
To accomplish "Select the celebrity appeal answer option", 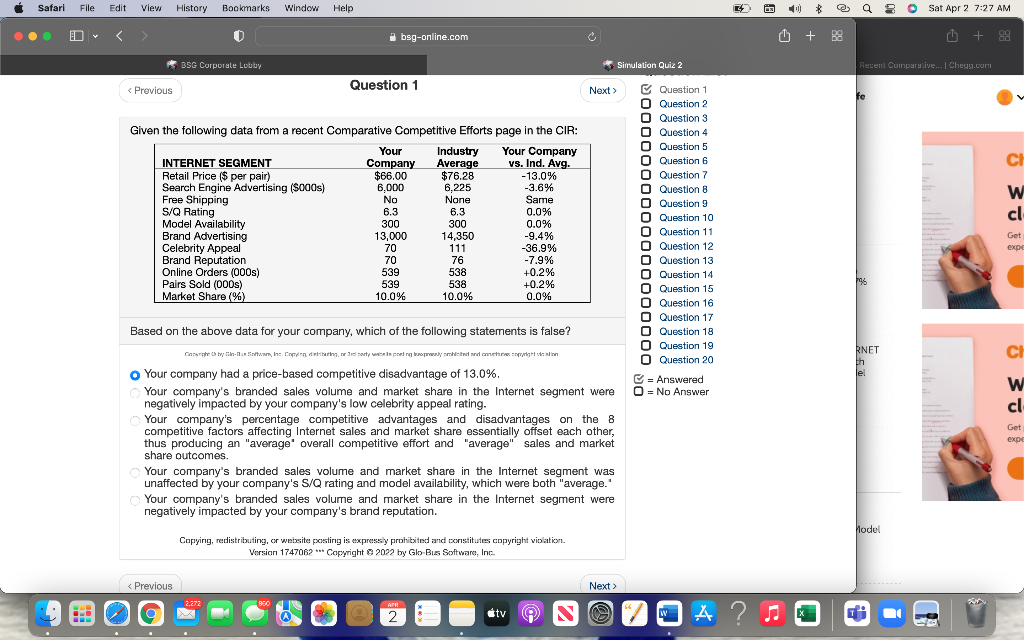I will tap(135, 392).
